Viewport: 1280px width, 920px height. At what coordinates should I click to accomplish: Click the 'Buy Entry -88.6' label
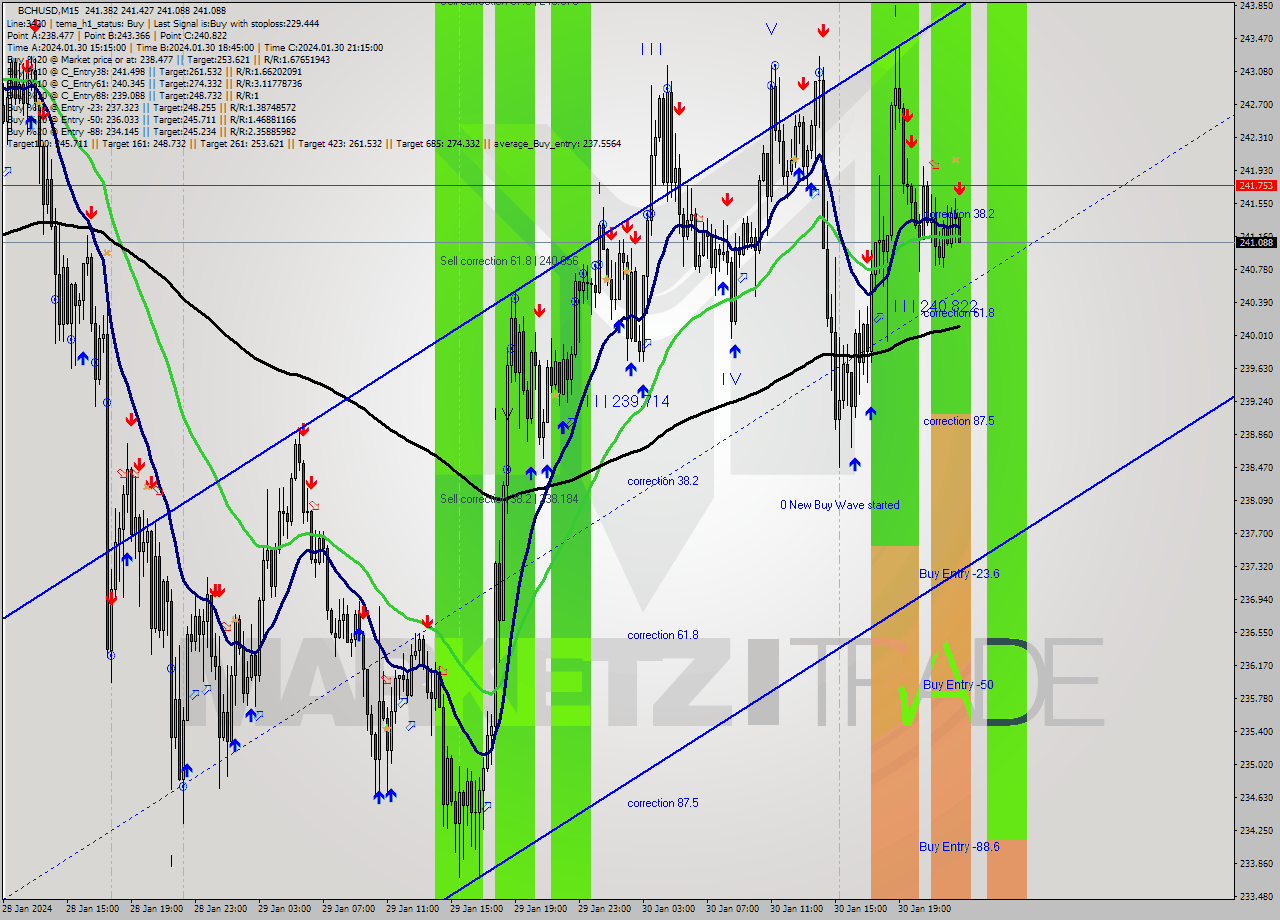tap(959, 847)
